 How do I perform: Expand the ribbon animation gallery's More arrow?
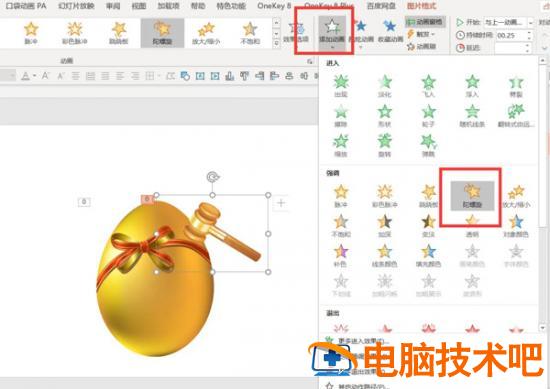(276, 43)
